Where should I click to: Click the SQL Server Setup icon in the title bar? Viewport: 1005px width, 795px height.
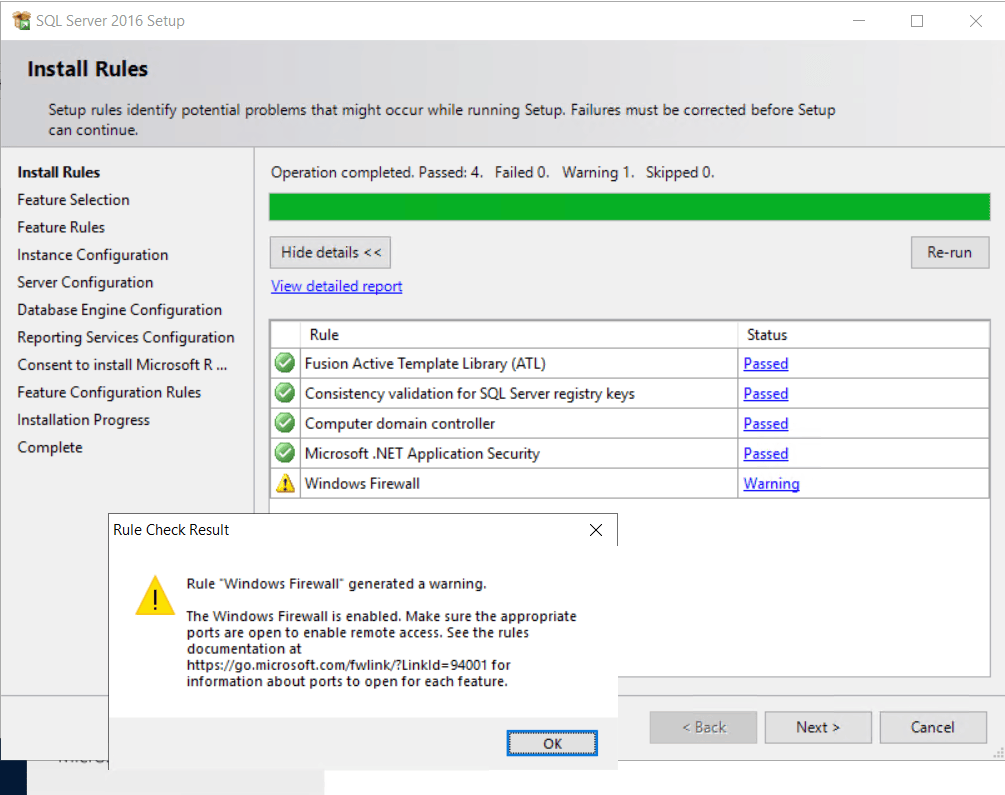21,20
